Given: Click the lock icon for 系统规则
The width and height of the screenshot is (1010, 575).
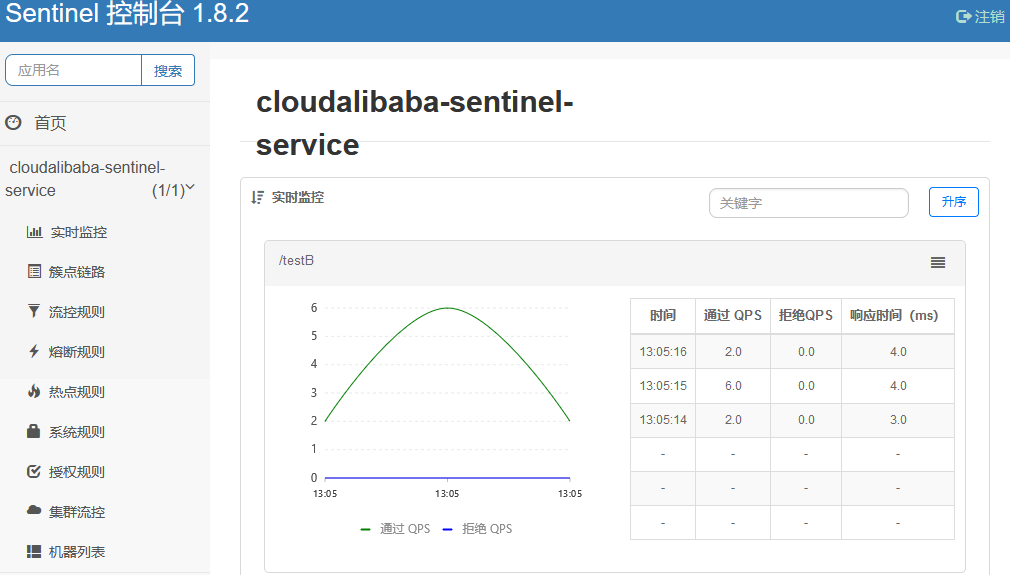Looking at the screenshot, I should (x=33, y=431).
